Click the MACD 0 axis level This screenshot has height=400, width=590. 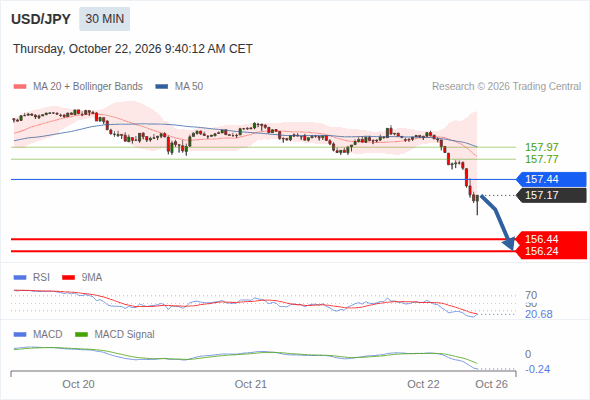click(528, 354)
